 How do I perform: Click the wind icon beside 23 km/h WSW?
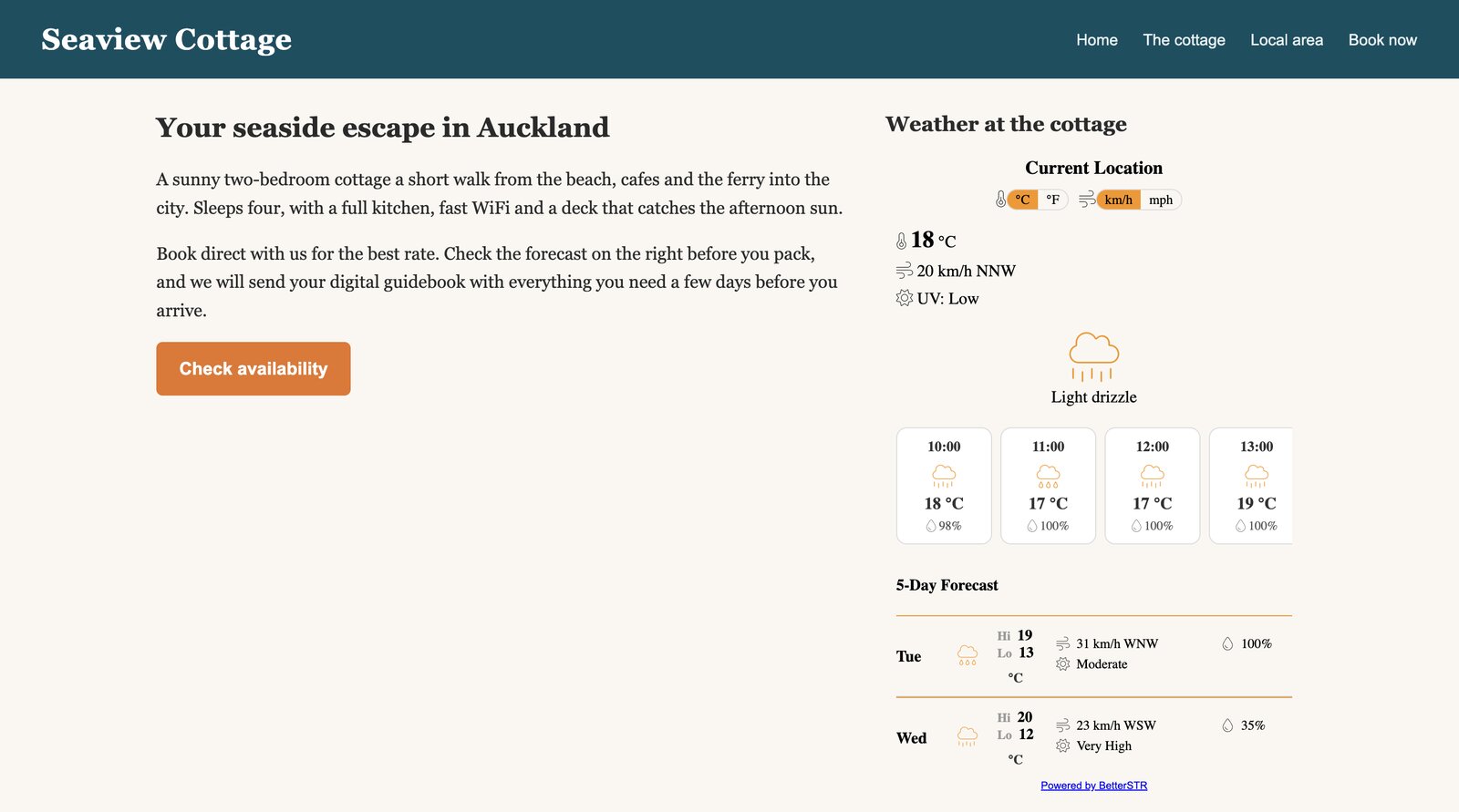coord(1063,725)
